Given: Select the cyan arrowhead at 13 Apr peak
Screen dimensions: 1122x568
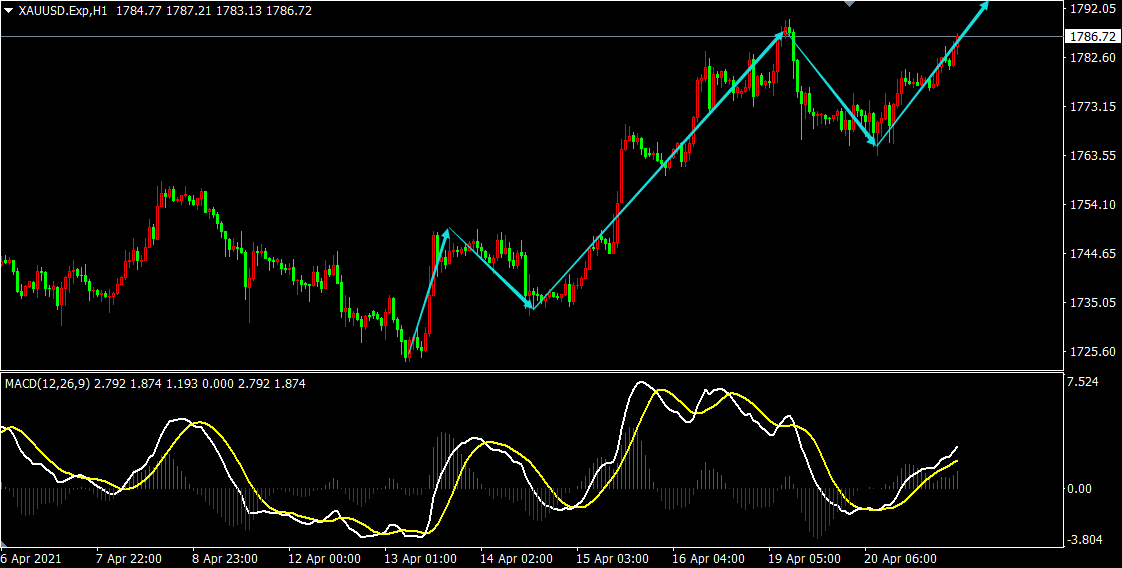Looking at the screenshot, I should pos(445,233).
